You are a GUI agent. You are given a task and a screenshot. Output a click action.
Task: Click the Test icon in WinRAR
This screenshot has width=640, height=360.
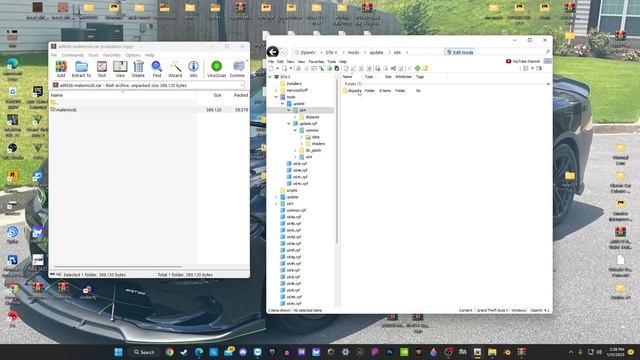[x=102, y=69]
